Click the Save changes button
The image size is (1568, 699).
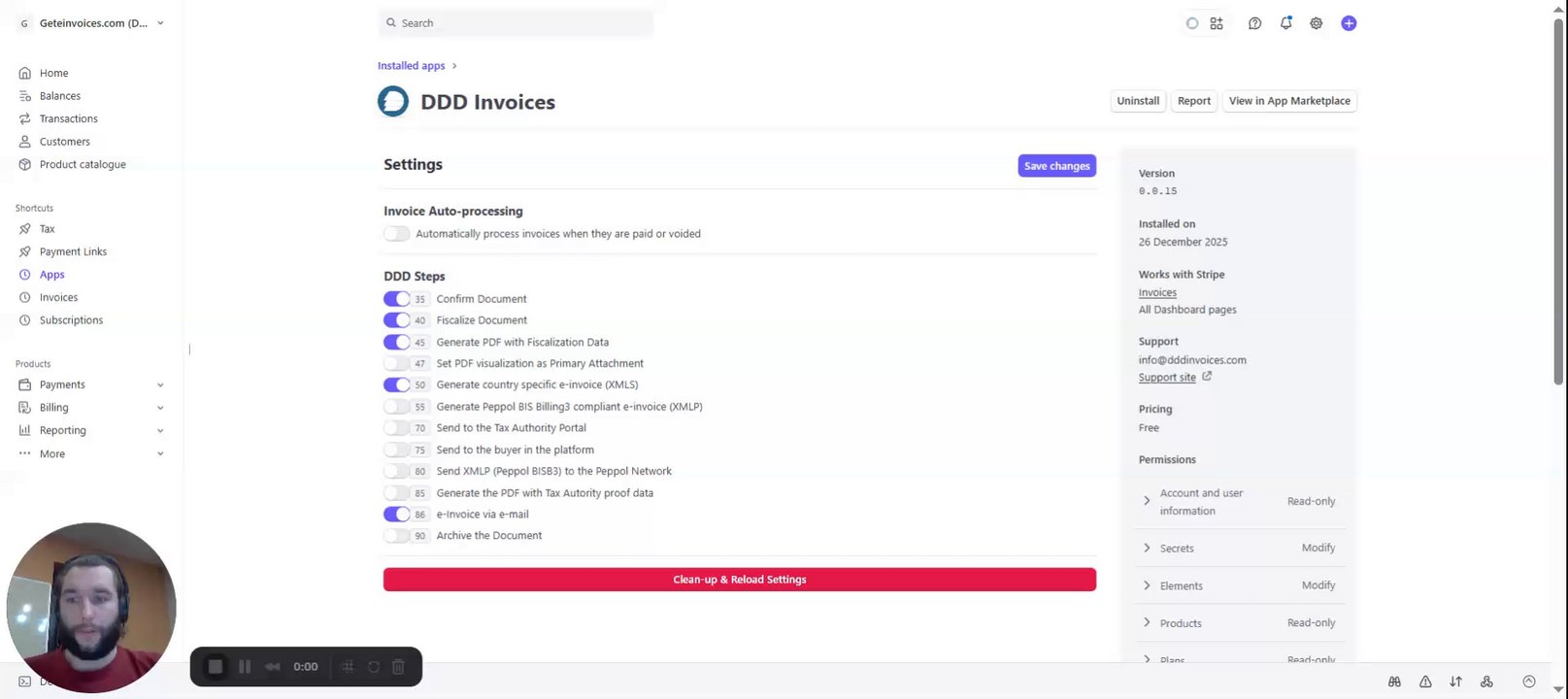1056,166
